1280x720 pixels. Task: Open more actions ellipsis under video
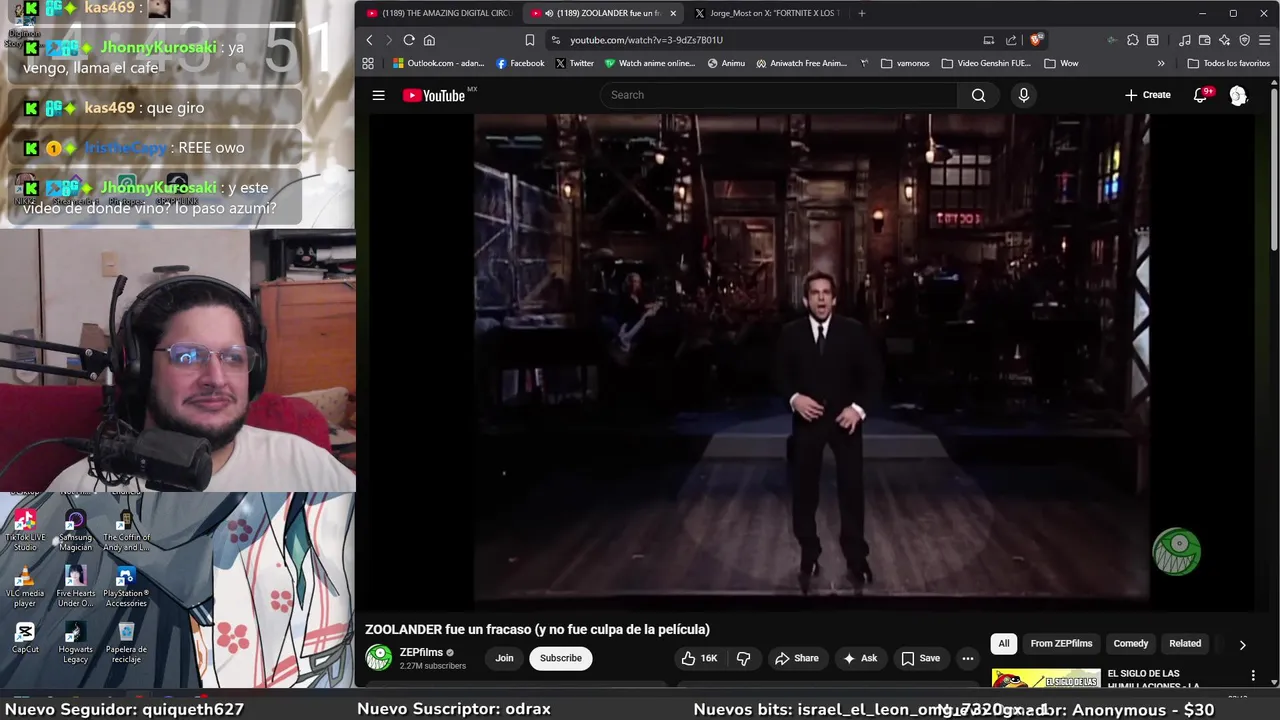click(x=967, y=658)
